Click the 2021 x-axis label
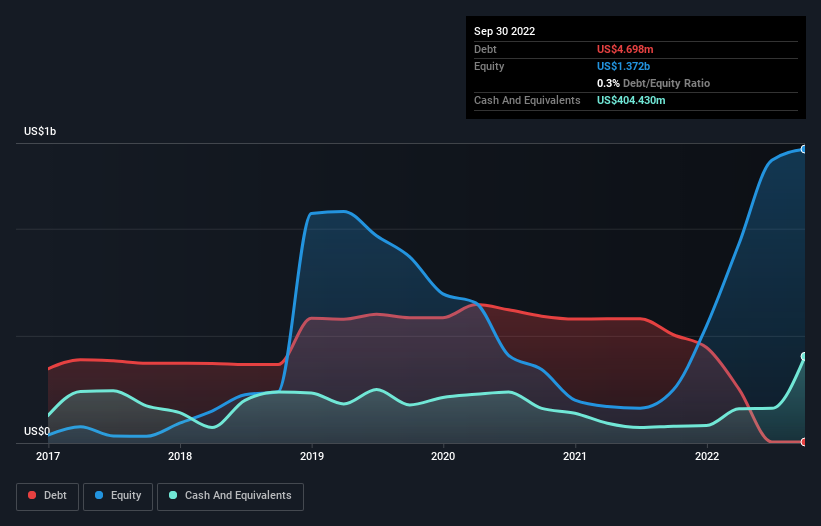 click(575, 456)
